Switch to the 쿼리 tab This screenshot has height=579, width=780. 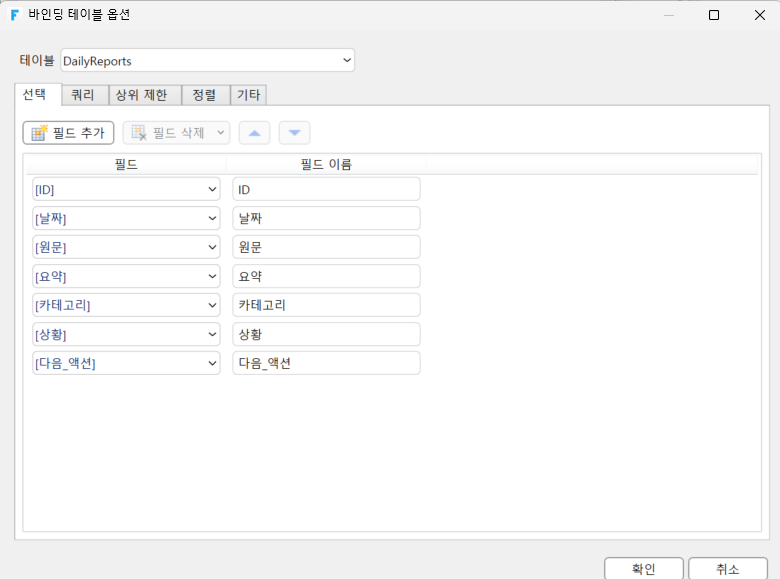coord(85,95)
